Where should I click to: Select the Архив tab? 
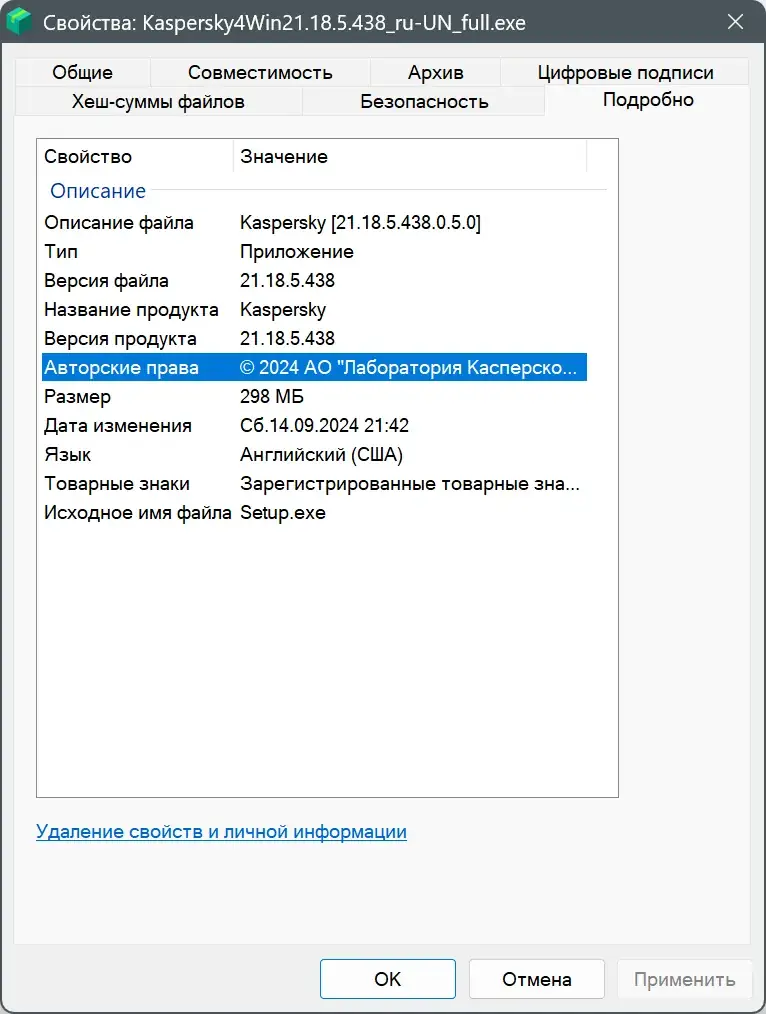tap(435, 72)
